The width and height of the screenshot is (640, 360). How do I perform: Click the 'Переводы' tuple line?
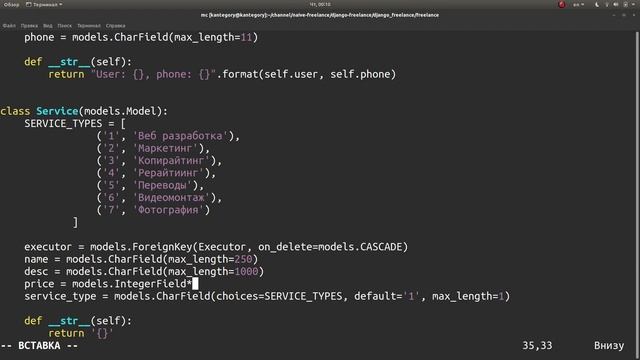pyautogui.click(x=150, y=185)
